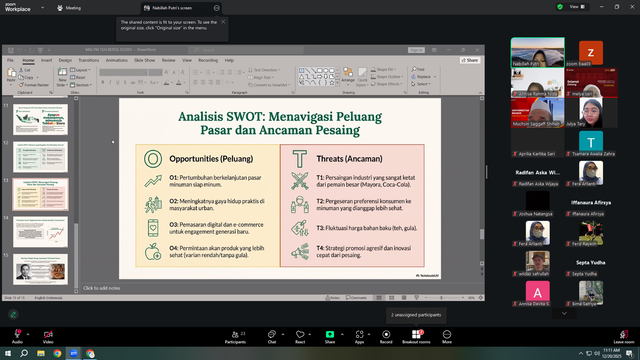Expand the participant gallery down chevron
Image resolution: width=640 pixels, height=360 pixels.
pos(564,313)
